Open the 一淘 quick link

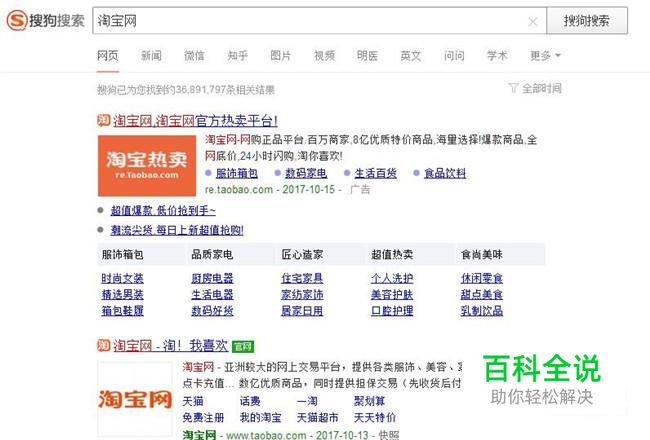tap(307, 401)
